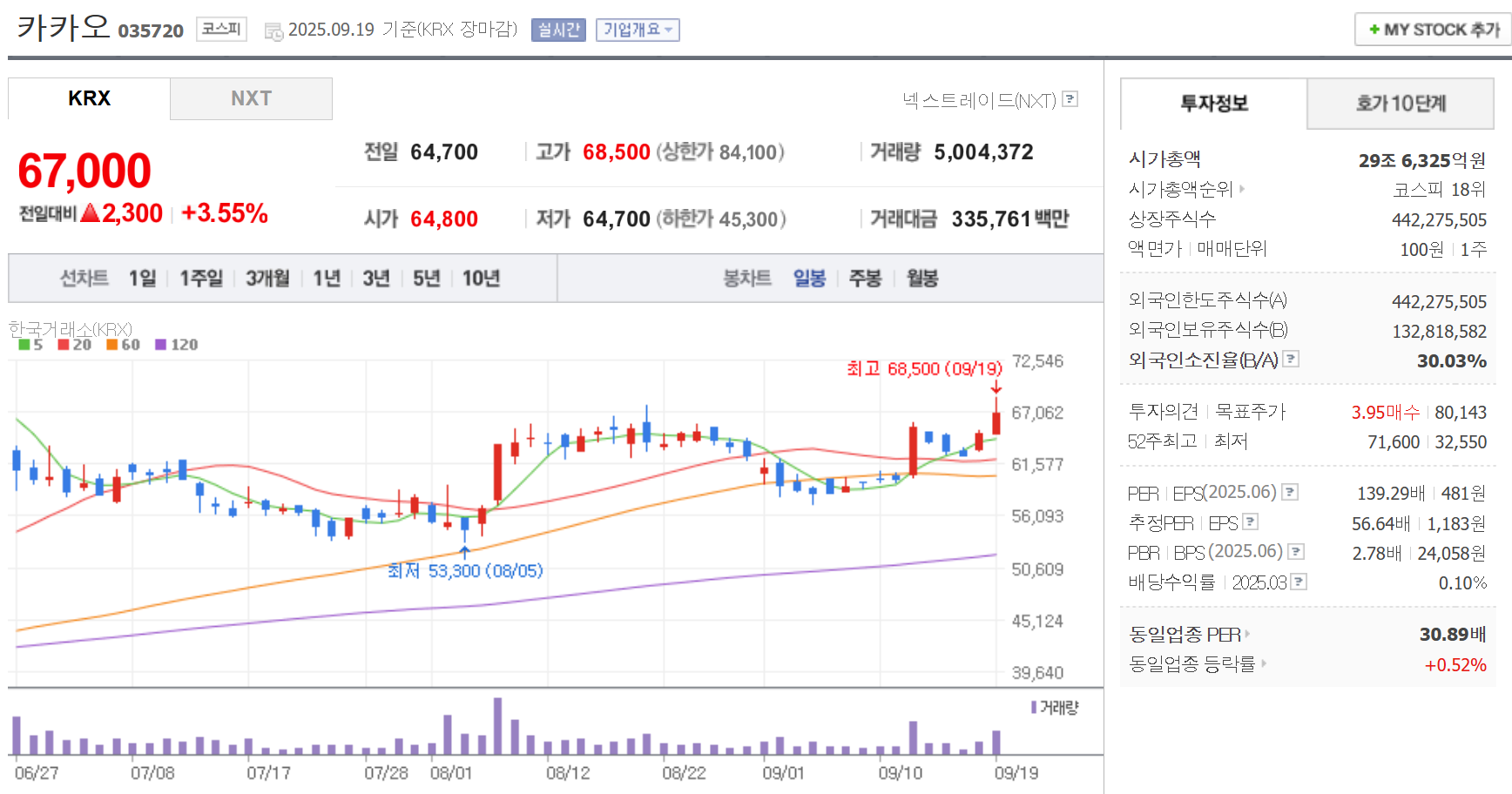Click the current price 67,000

point(84,171)
